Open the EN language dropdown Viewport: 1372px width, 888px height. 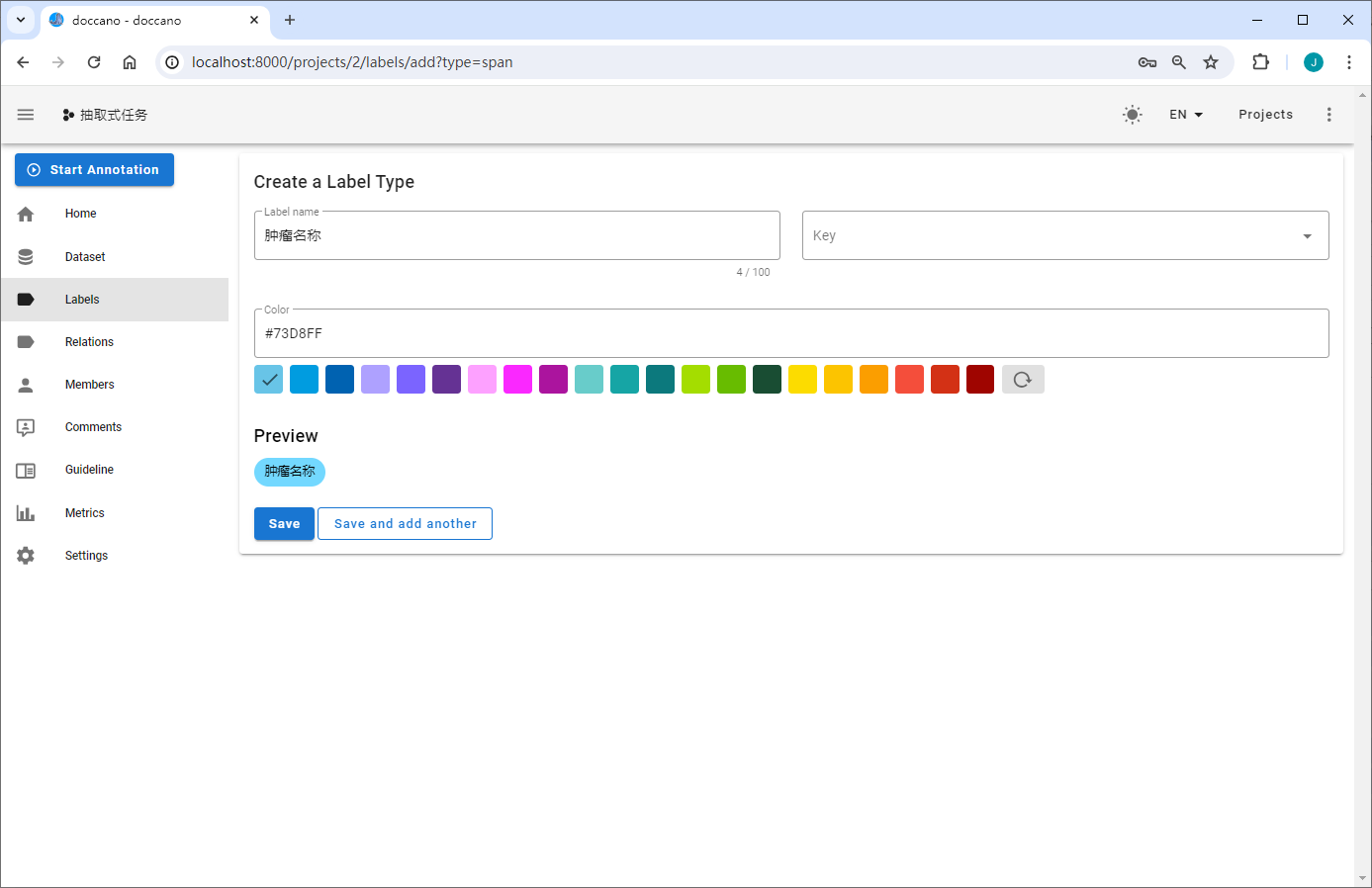(1185, 115)
